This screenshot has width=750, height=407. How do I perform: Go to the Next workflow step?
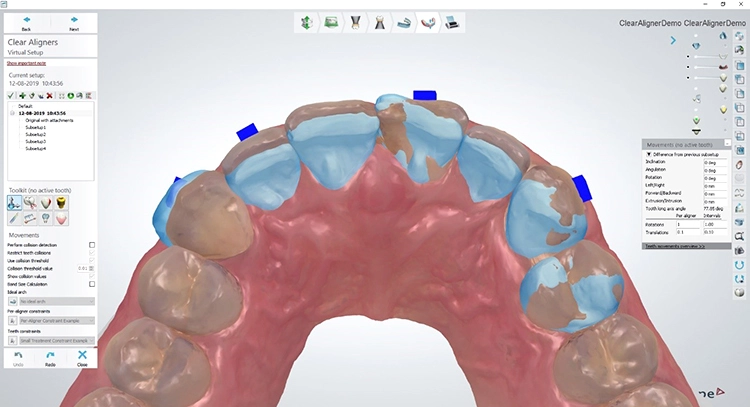tap(74, 23)
